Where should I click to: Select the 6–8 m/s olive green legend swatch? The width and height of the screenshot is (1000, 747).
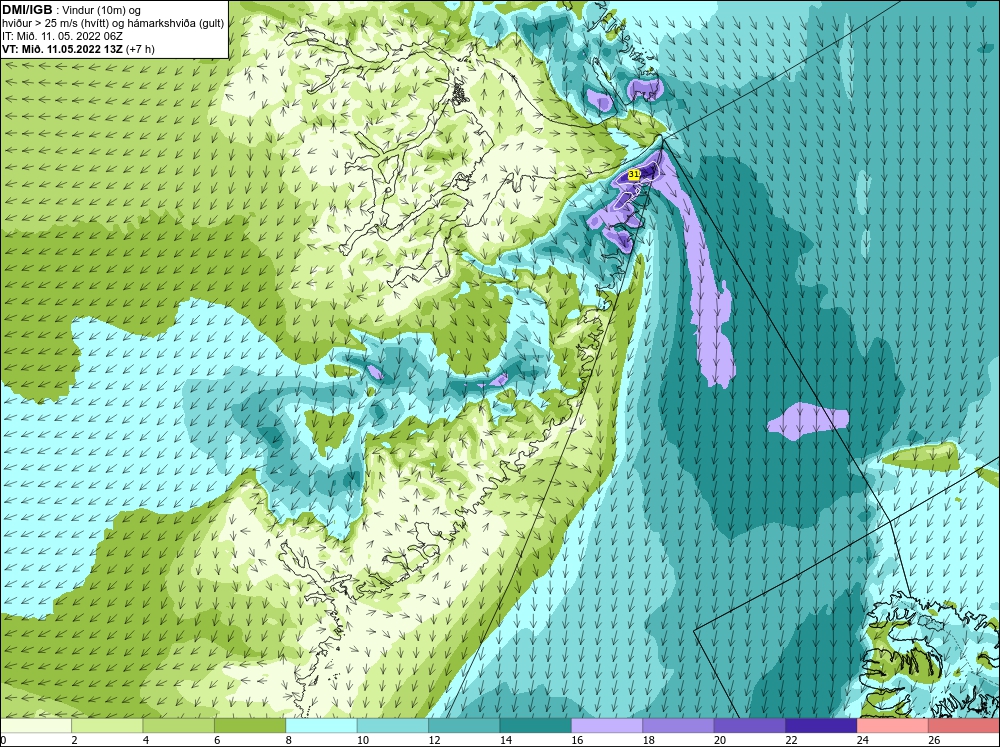coord(250,725)
